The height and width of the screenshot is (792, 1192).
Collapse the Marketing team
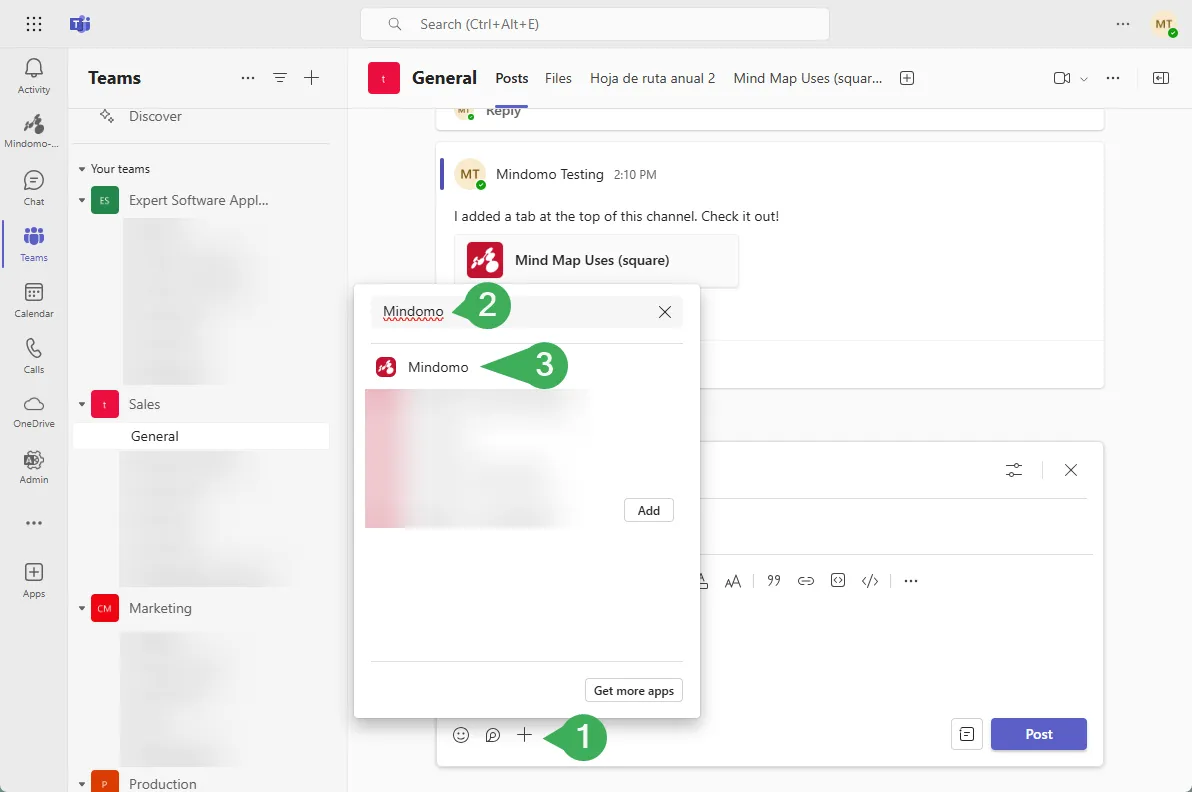point(82,608)
